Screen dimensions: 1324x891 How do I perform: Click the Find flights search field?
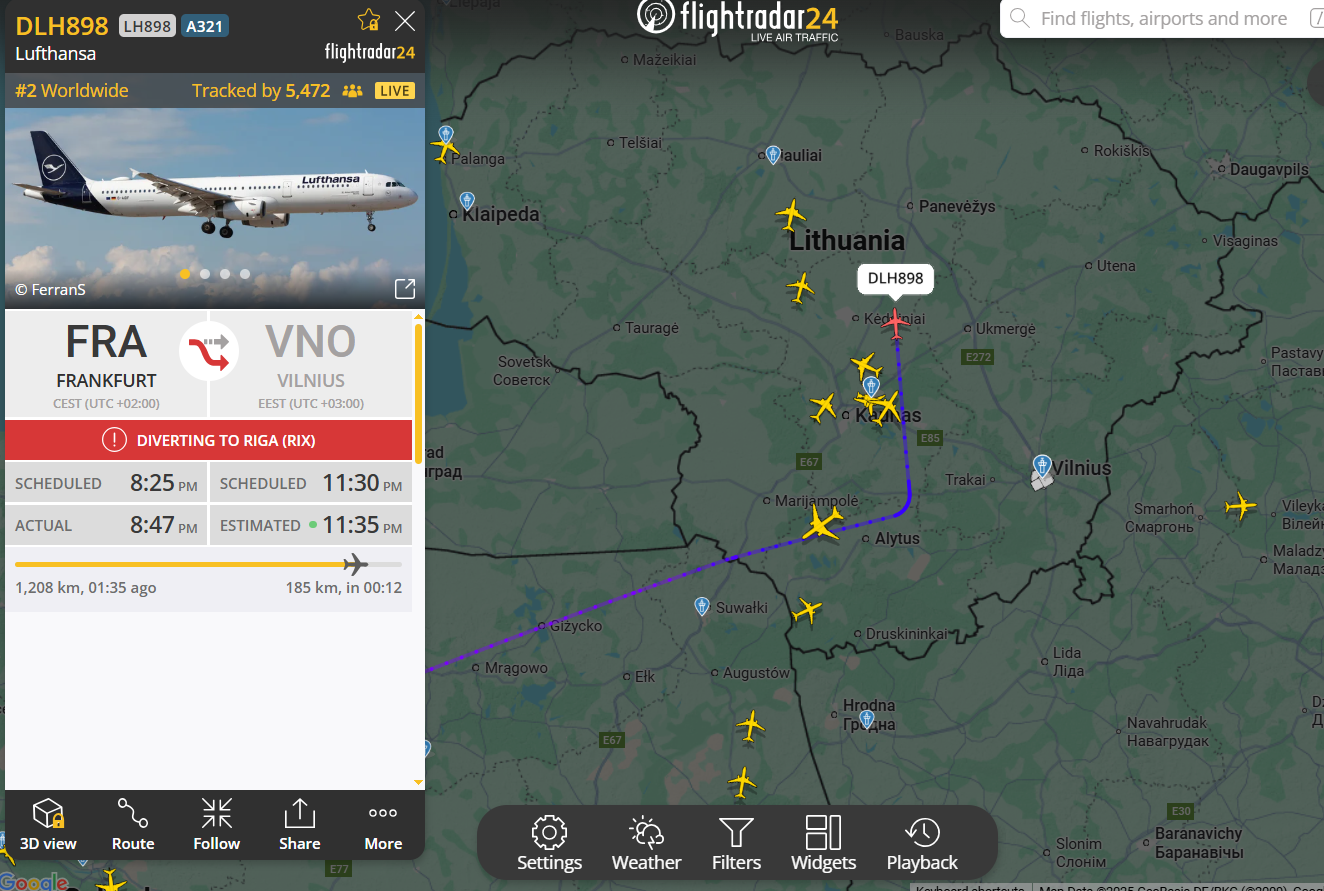(1163, 19)
